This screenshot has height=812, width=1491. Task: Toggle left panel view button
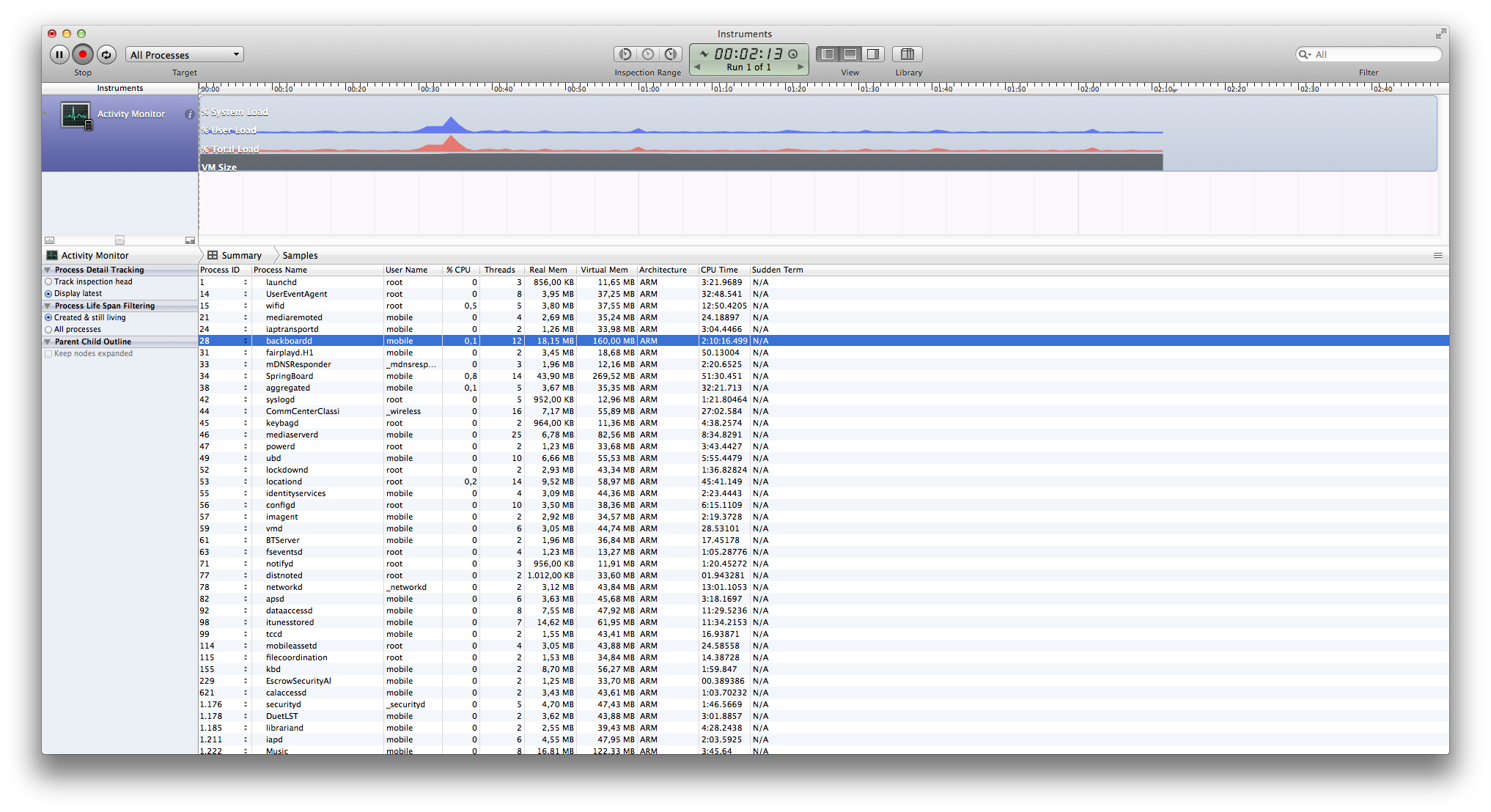828,54
